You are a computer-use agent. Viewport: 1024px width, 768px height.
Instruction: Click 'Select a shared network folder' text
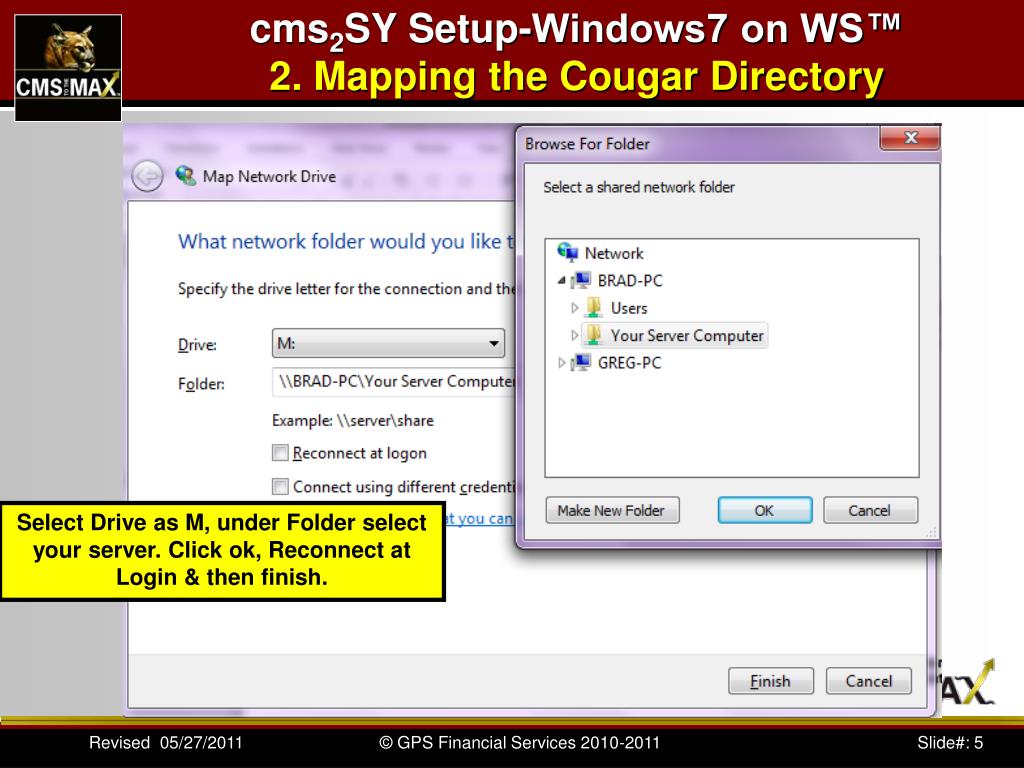tap(639, 187)
